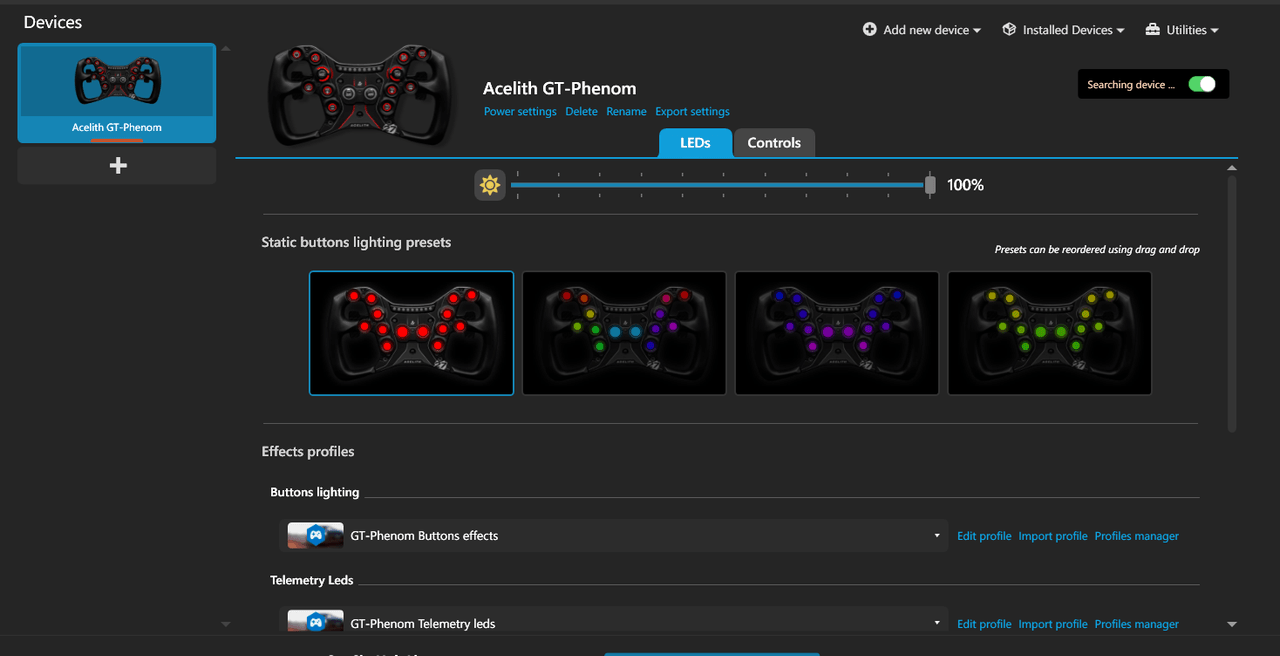Click the Static buttons lighting presets heading
The height and width of the screenshot is (656, 1280).
[356, 242]
